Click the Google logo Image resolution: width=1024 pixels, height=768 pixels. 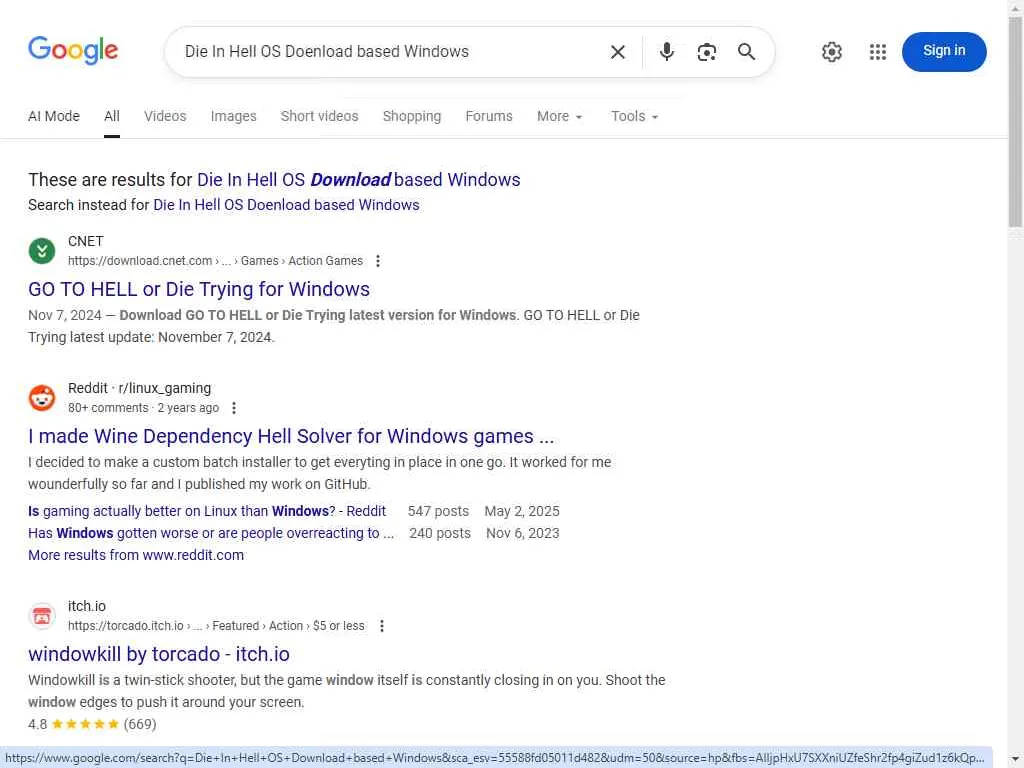pyautogui.click(x=73, y=50)
